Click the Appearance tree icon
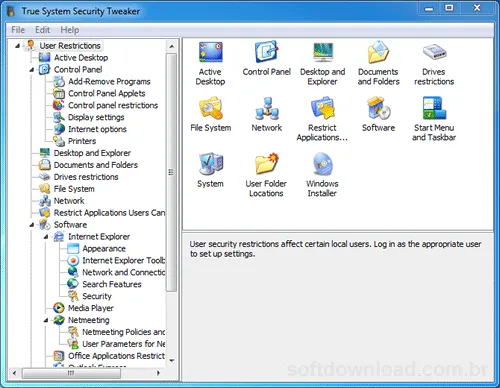 [73, 248]
